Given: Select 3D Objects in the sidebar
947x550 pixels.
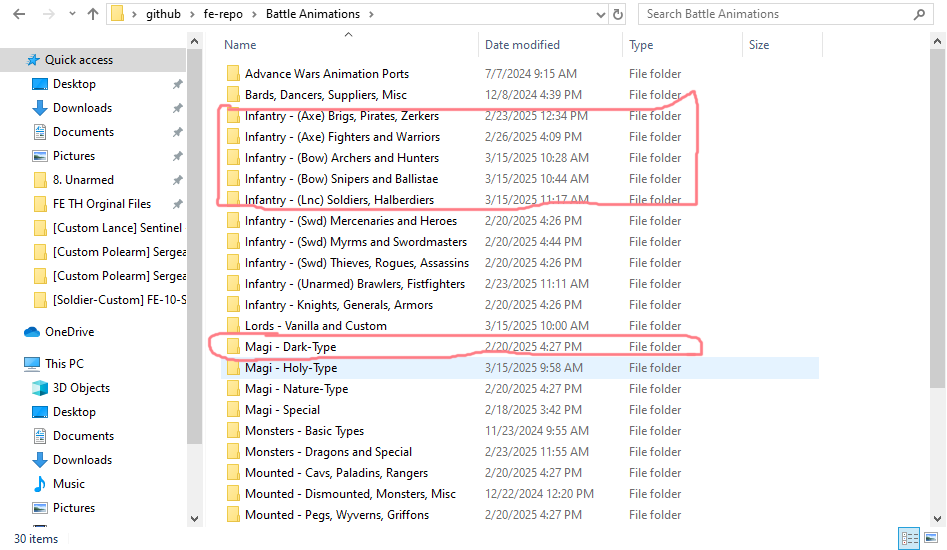Looking at the screenshot, I should [81, 388].
